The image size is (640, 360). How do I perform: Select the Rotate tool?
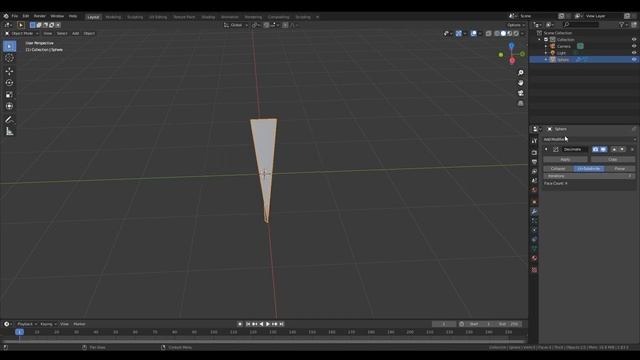click(9, 83)
